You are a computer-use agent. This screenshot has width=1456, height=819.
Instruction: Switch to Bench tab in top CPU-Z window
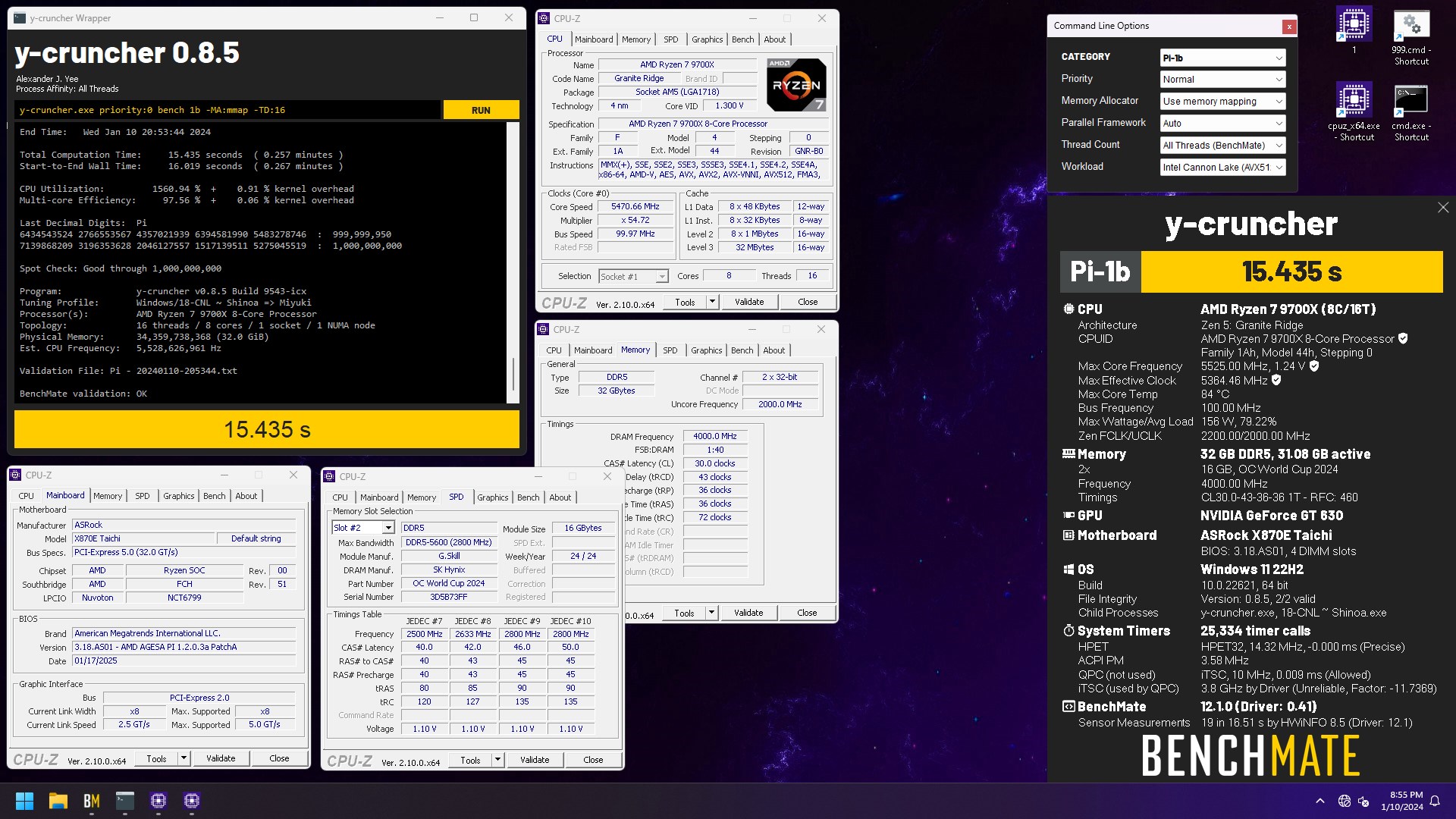click(742, 39)
